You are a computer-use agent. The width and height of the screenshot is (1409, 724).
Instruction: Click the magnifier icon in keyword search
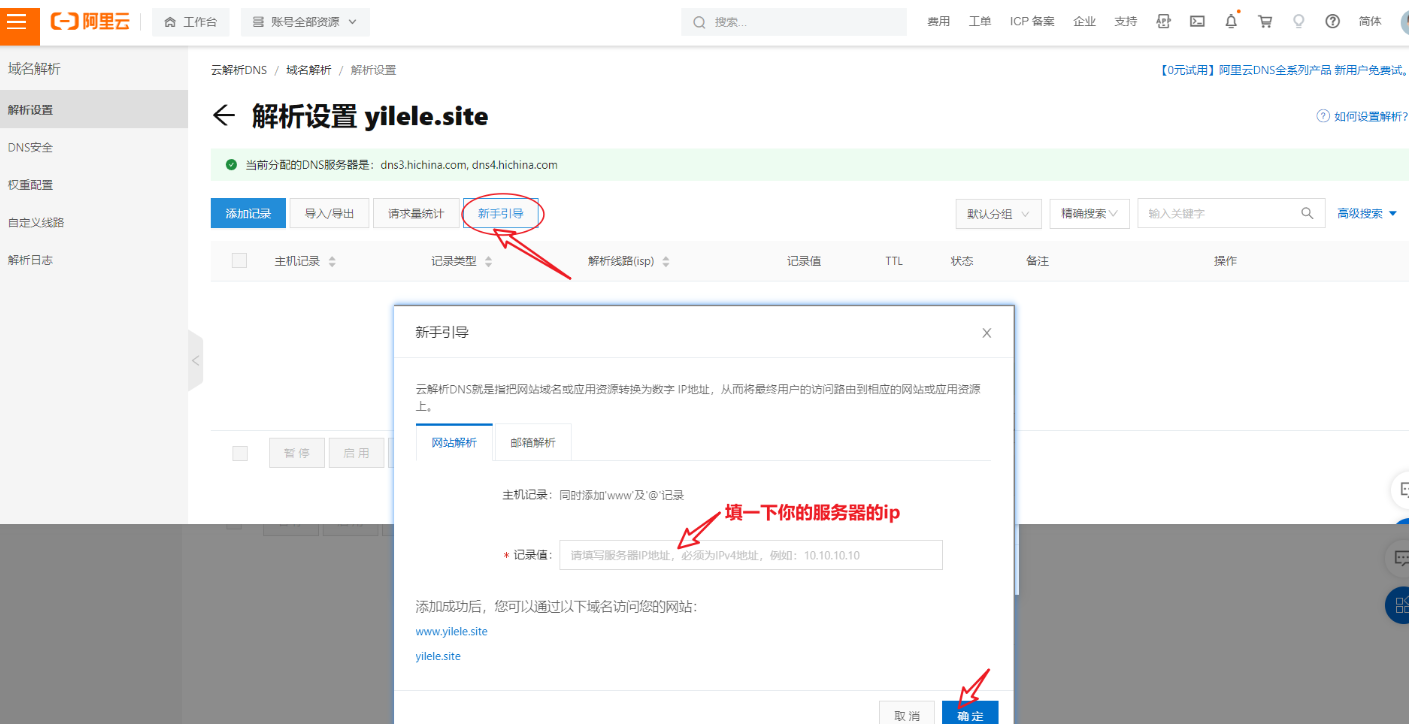tap(1306, 213)
